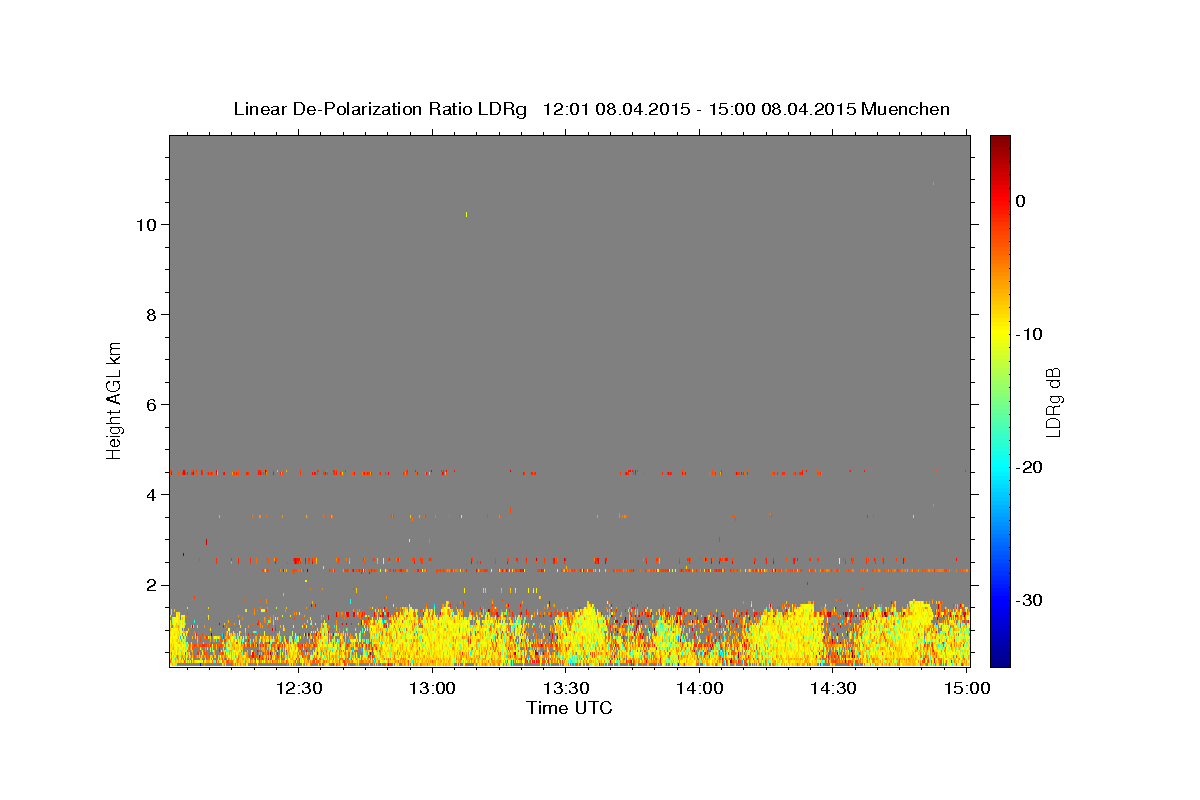Click the colorbar value label '0'
The image size is (1200, 800).
1021,201
